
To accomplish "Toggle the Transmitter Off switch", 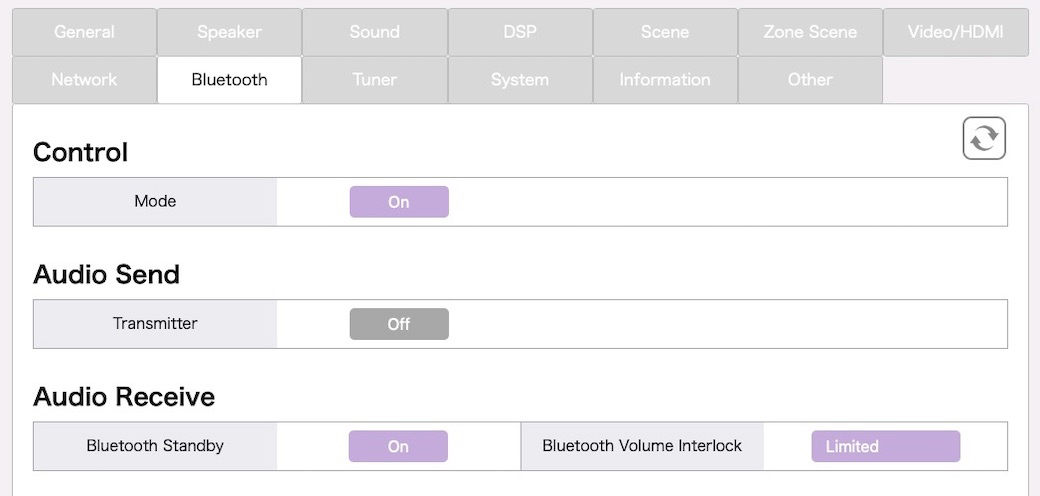I will (x=399, y=324).
